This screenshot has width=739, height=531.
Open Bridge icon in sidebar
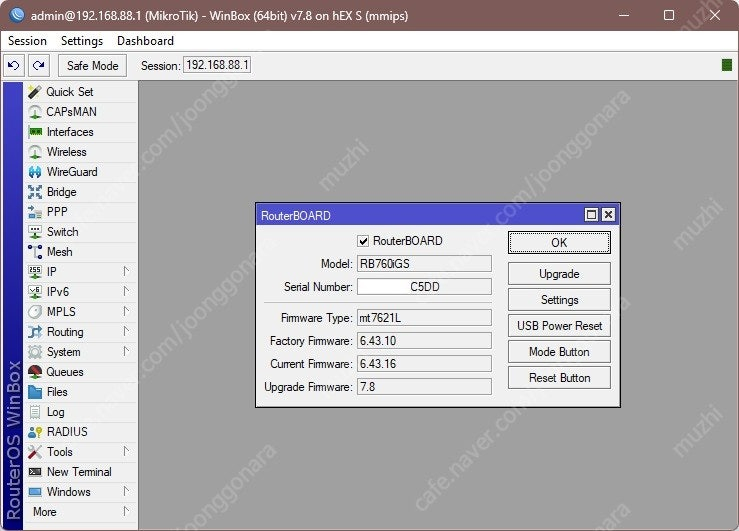tap(35, 192)
